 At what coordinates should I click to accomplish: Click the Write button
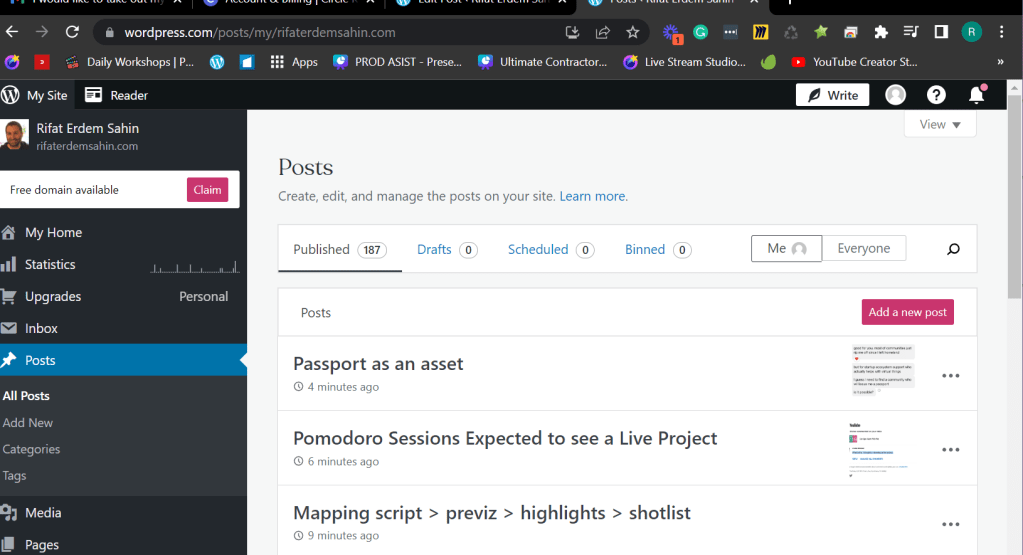coord(832,95)
